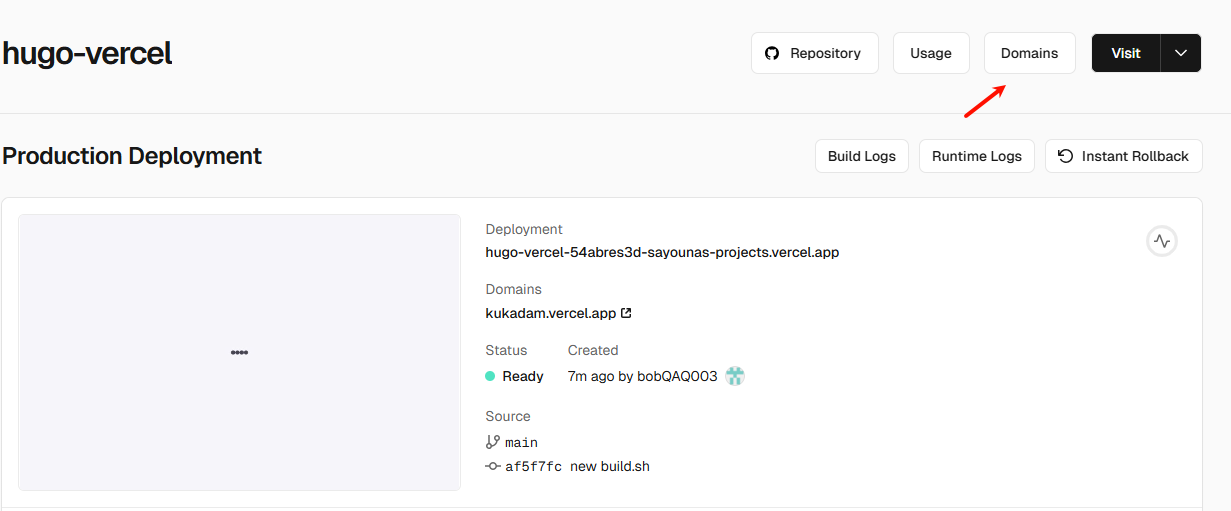Open commit hash af5f7fc
This screenshot has height=511, width=1231.
click(x=533, y=466)
